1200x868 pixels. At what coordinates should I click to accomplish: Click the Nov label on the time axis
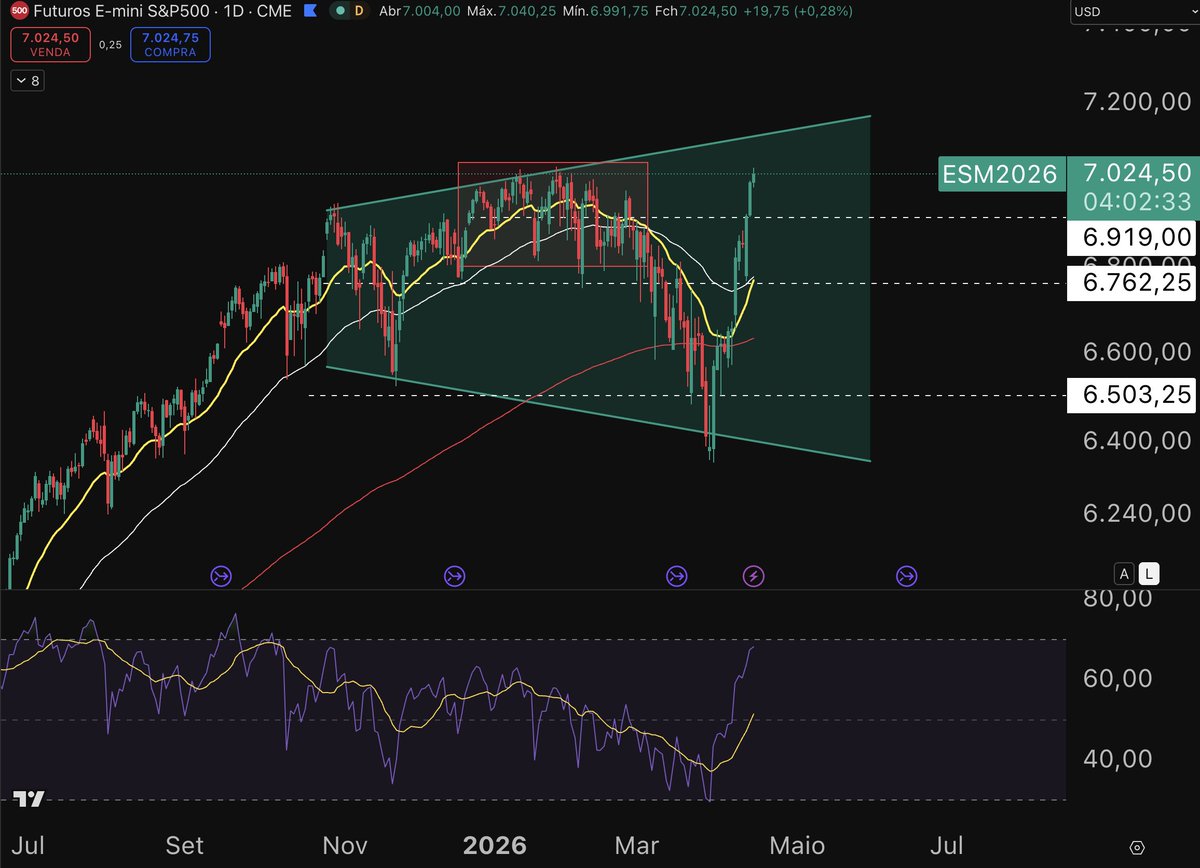tap(345, 846)
